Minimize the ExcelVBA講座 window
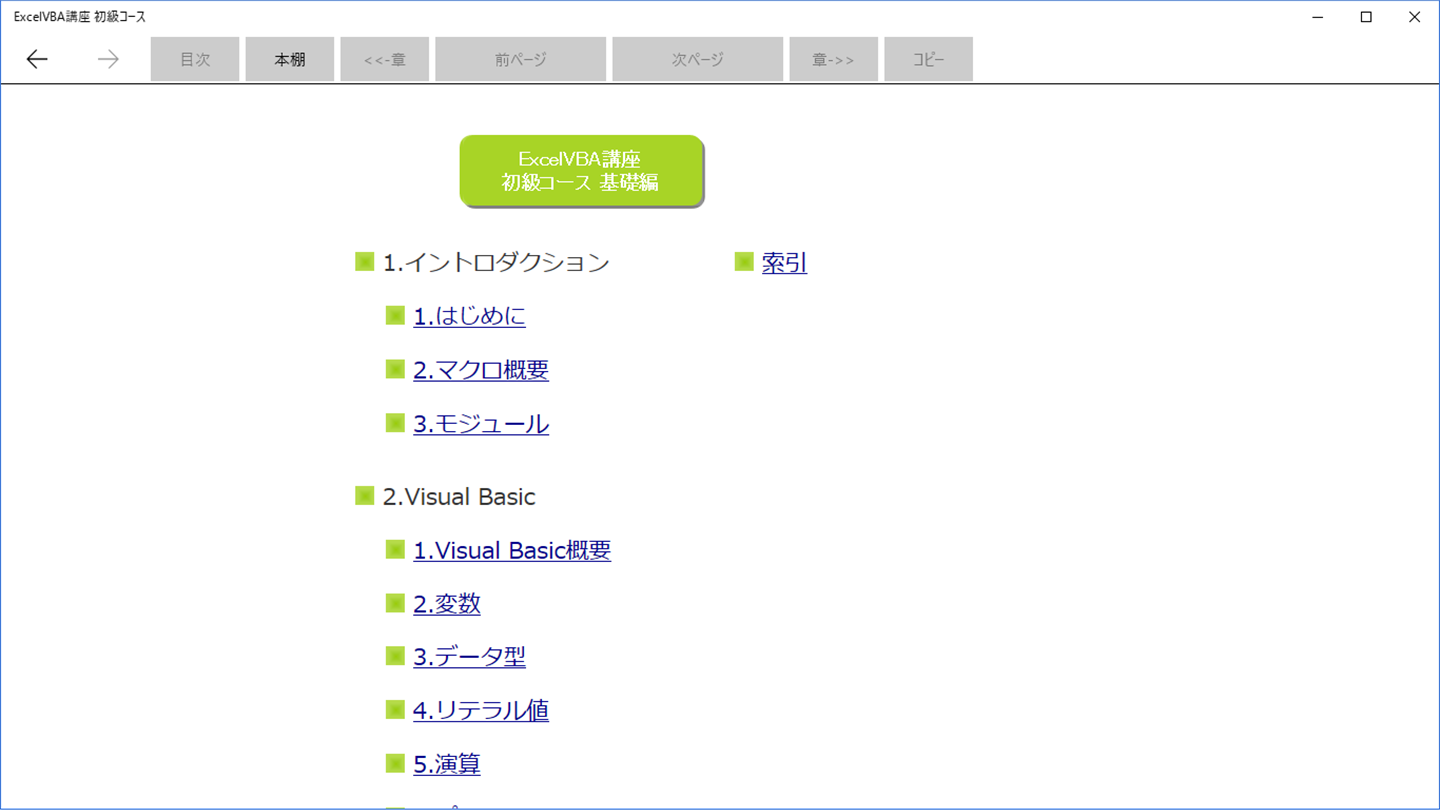 (x=1319, y=17)
